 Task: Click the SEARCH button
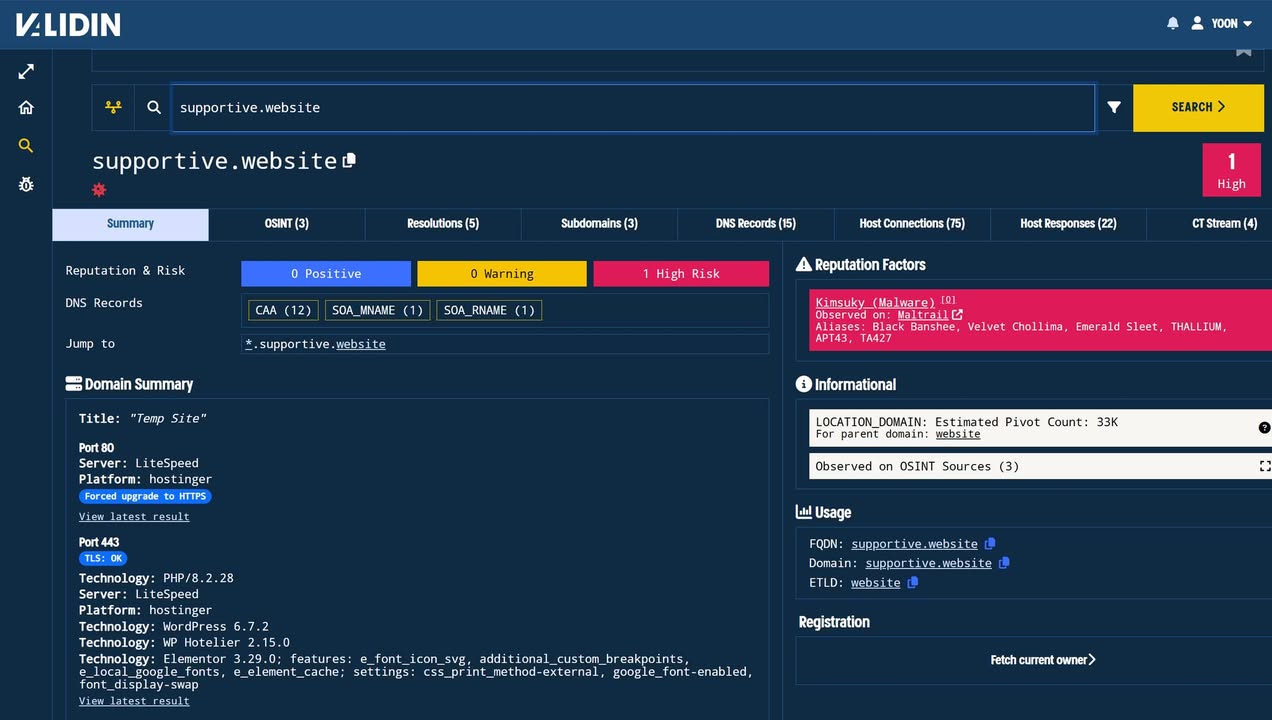pos(1198,107)
